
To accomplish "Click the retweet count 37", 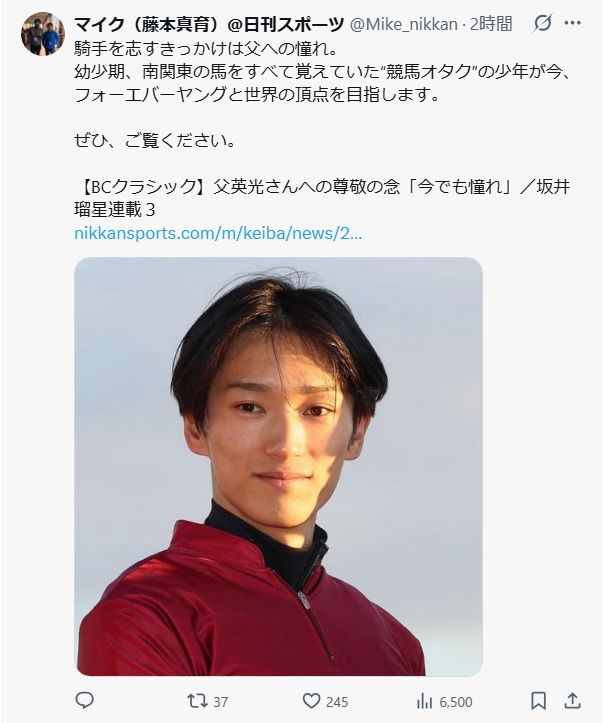I will coord(220,702).
